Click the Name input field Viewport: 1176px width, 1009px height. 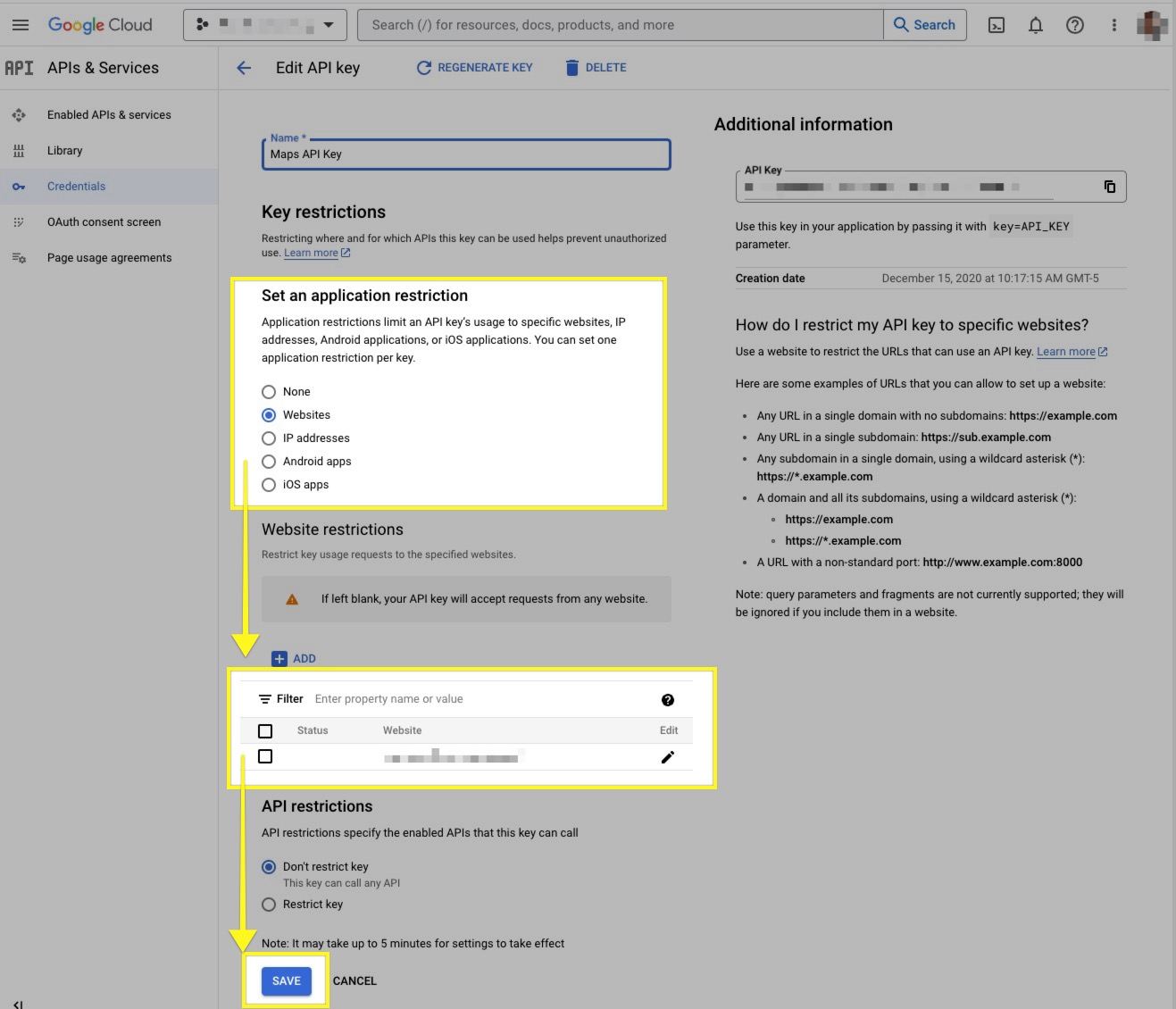[466, 154]
